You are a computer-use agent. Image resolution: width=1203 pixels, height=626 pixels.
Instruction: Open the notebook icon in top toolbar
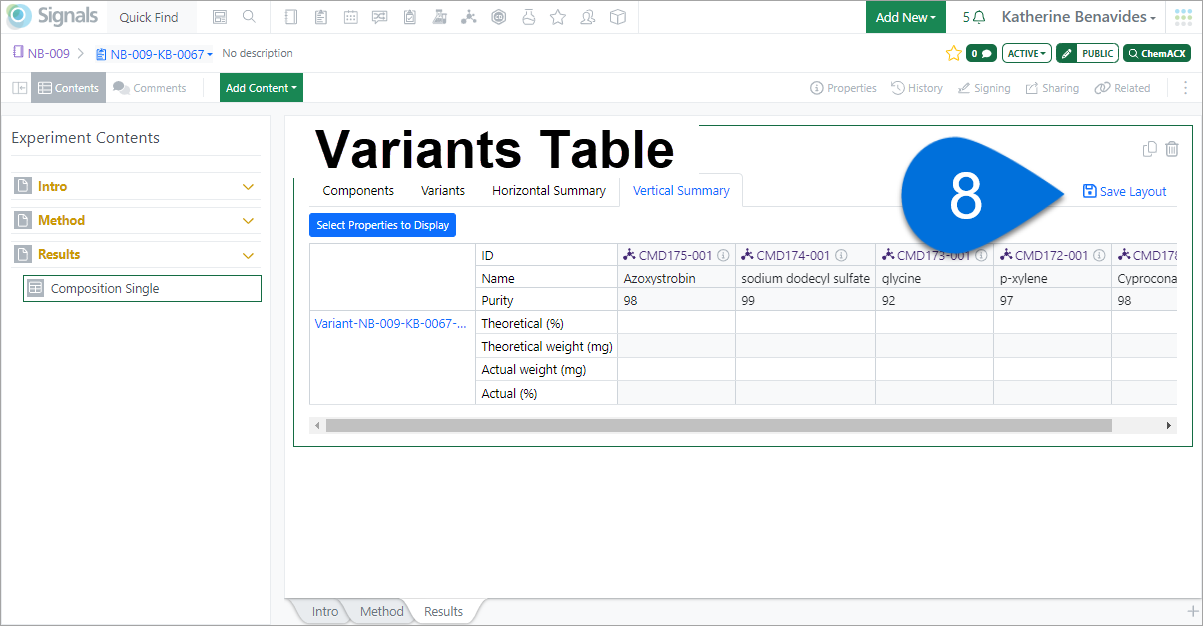point(291,17)
